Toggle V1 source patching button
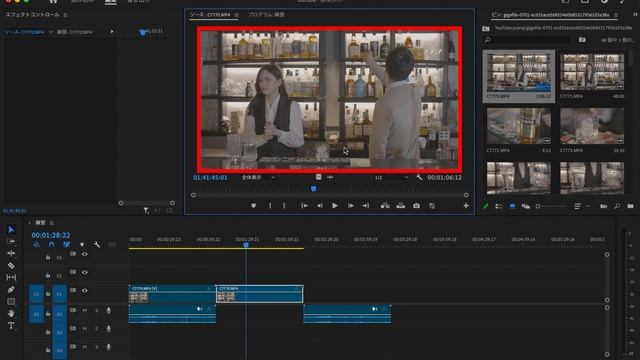Screen dimensions: 640x360 pos(36,294)
